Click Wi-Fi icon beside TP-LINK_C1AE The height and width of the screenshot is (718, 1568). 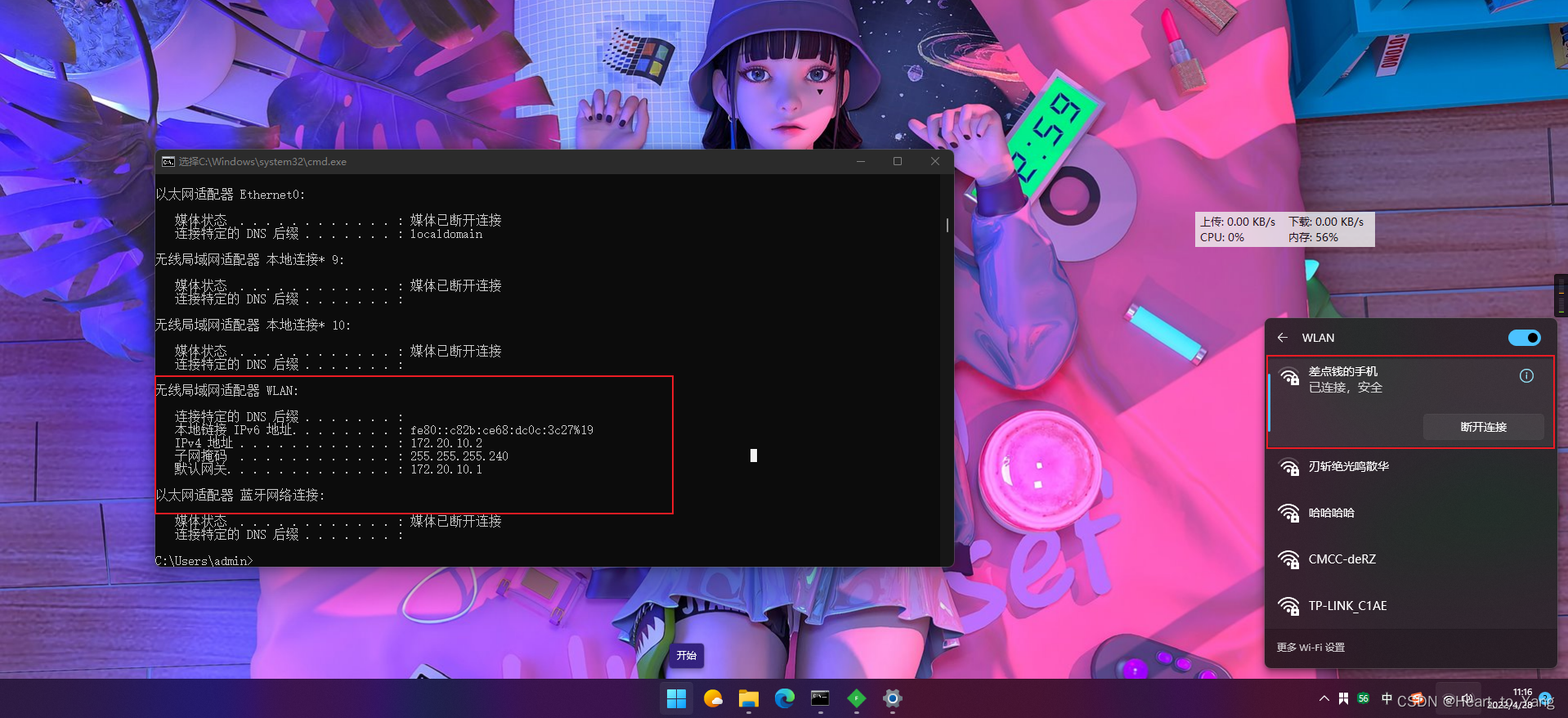tap(1289, 607)
